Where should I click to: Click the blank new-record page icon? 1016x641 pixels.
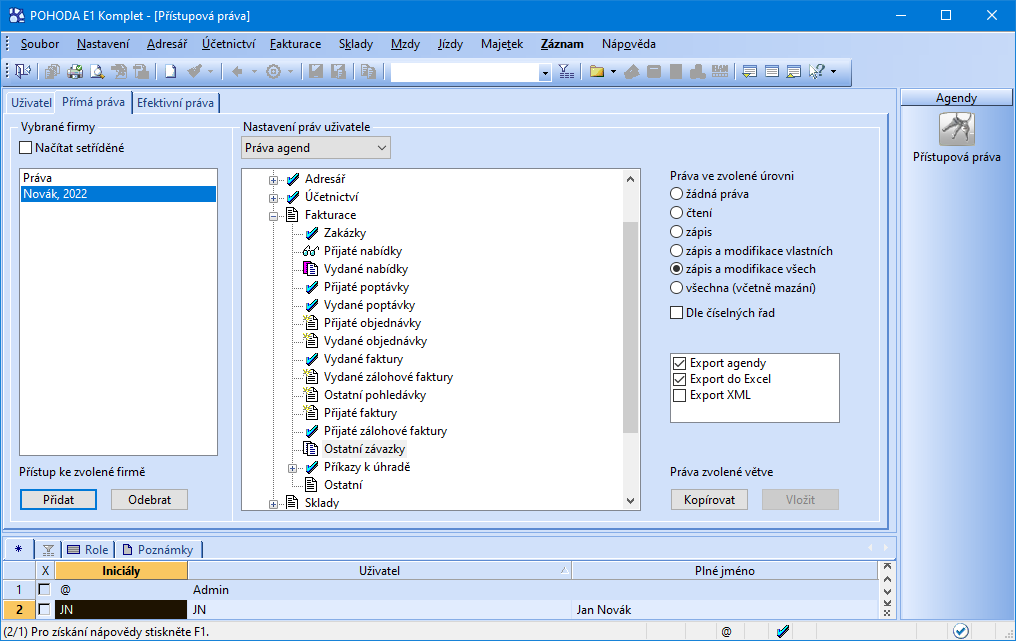point(170,71)
